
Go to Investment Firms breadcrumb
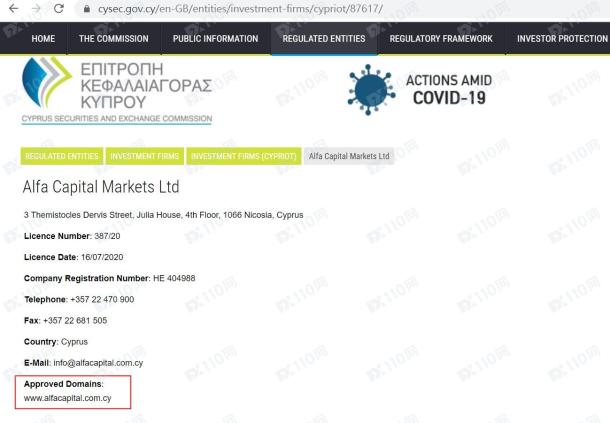click(x=145, y=156)
